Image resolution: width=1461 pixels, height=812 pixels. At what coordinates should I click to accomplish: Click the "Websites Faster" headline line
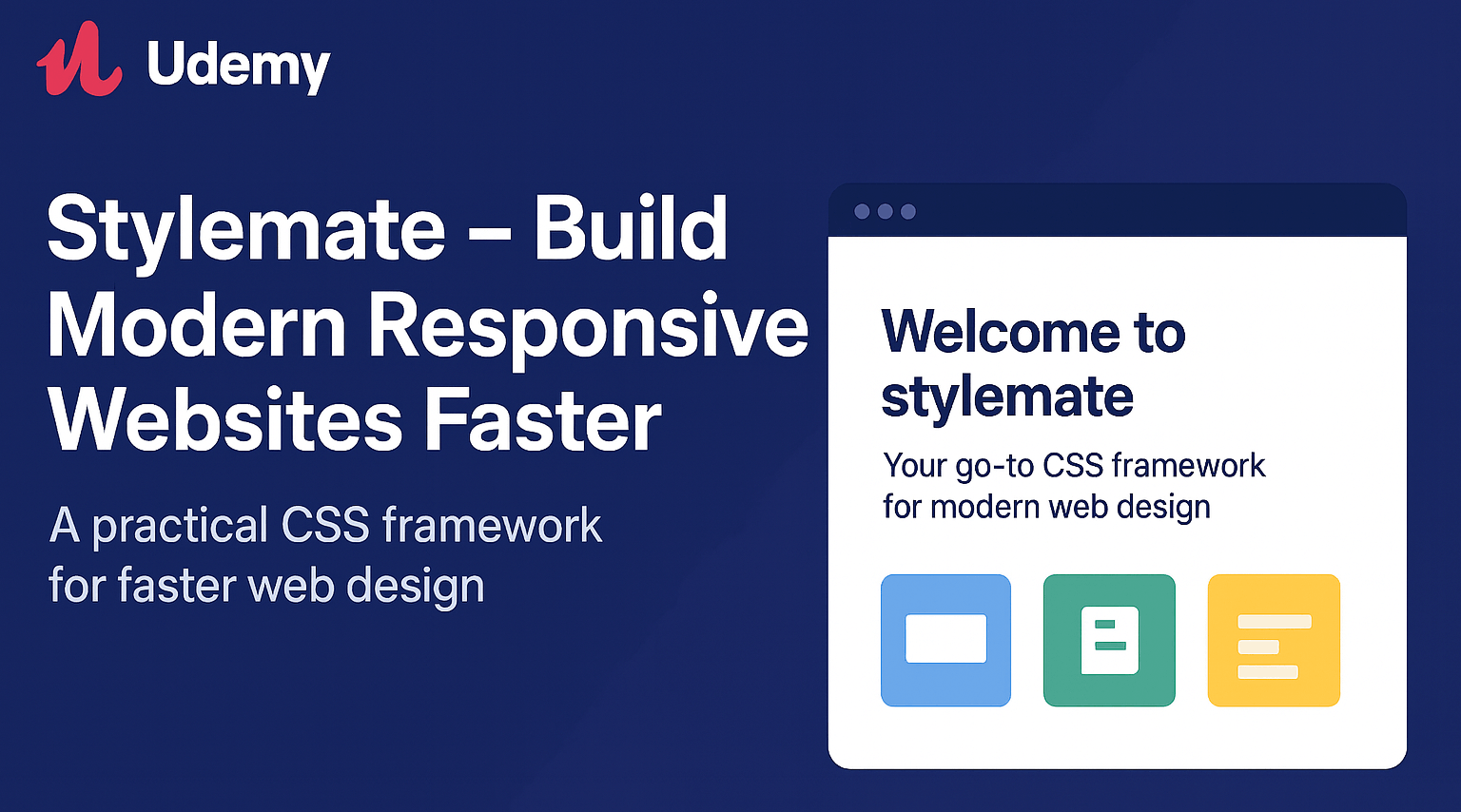coord(354,420)
